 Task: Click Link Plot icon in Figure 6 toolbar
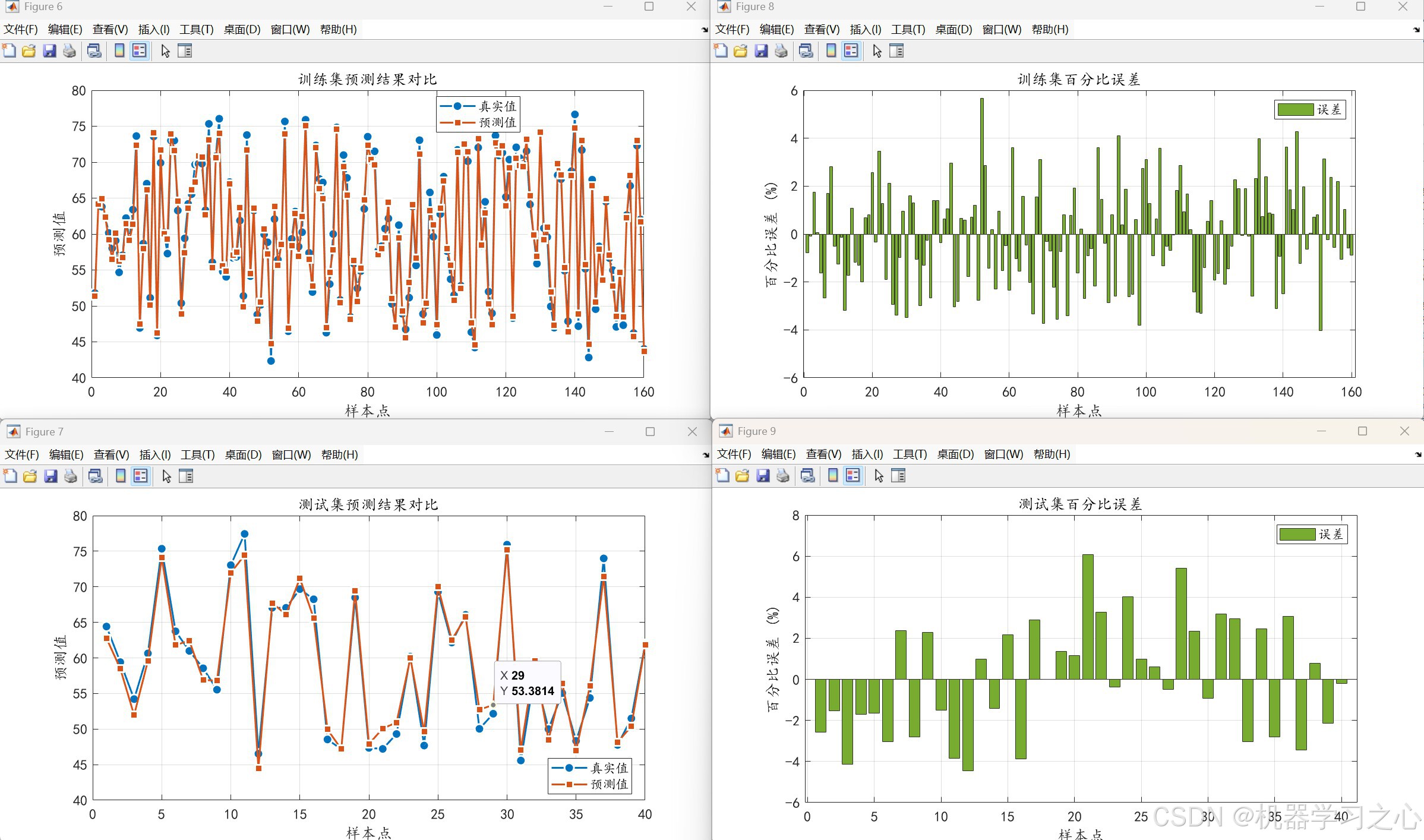coord(94,51)
